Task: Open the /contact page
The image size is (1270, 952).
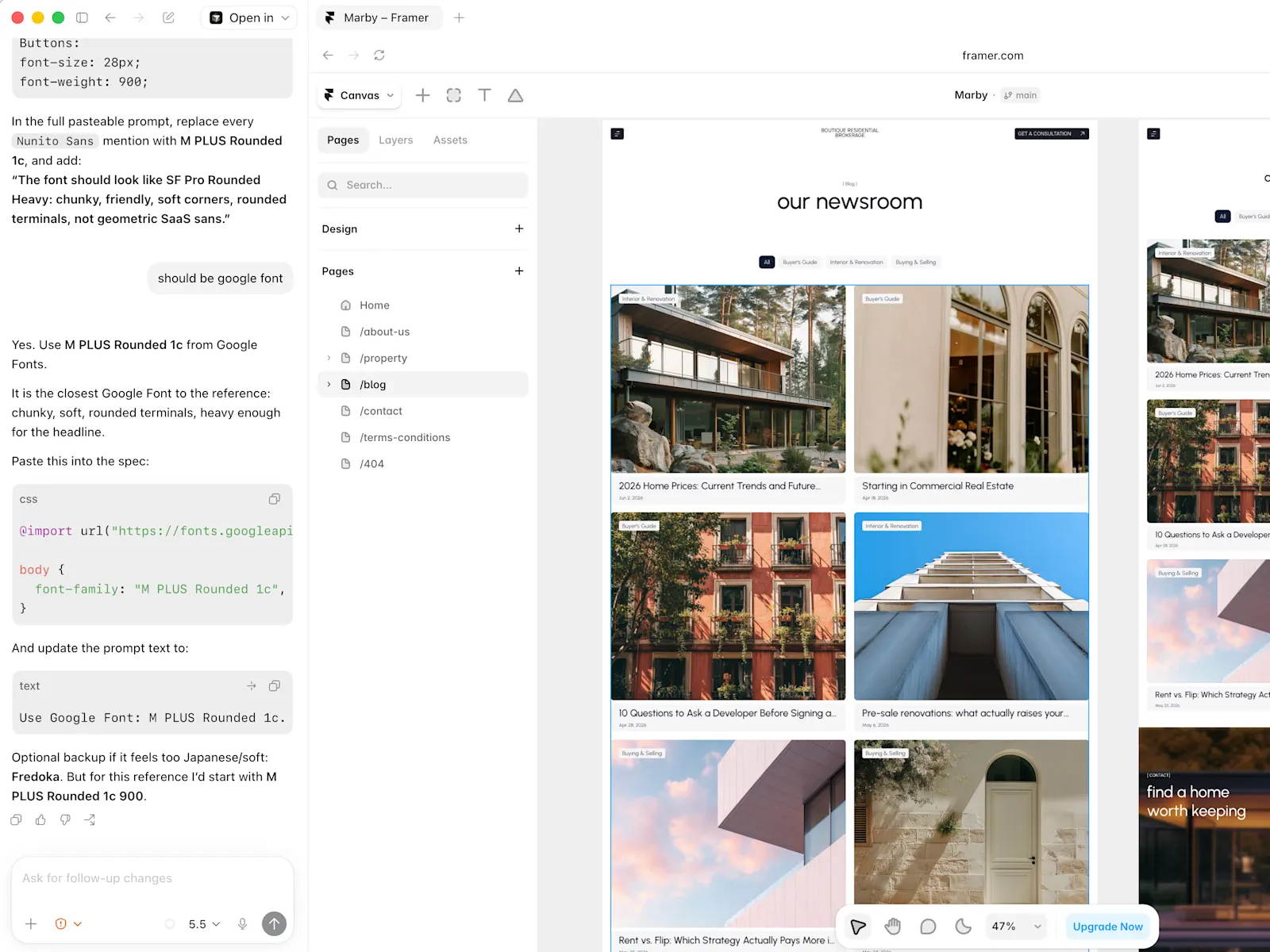Action: [x=423, y=411]
